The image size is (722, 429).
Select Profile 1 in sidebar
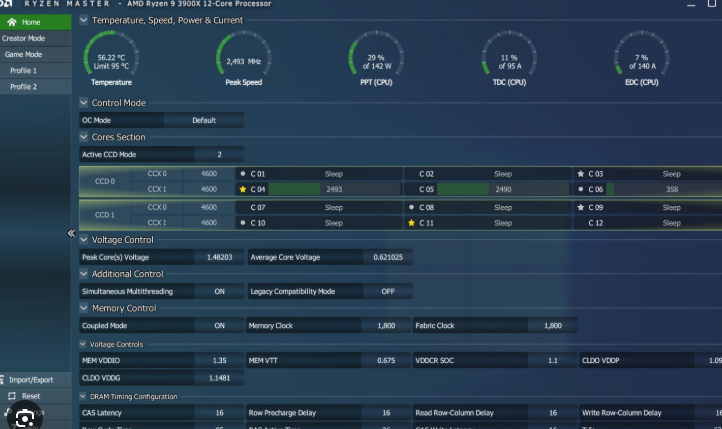35,71
